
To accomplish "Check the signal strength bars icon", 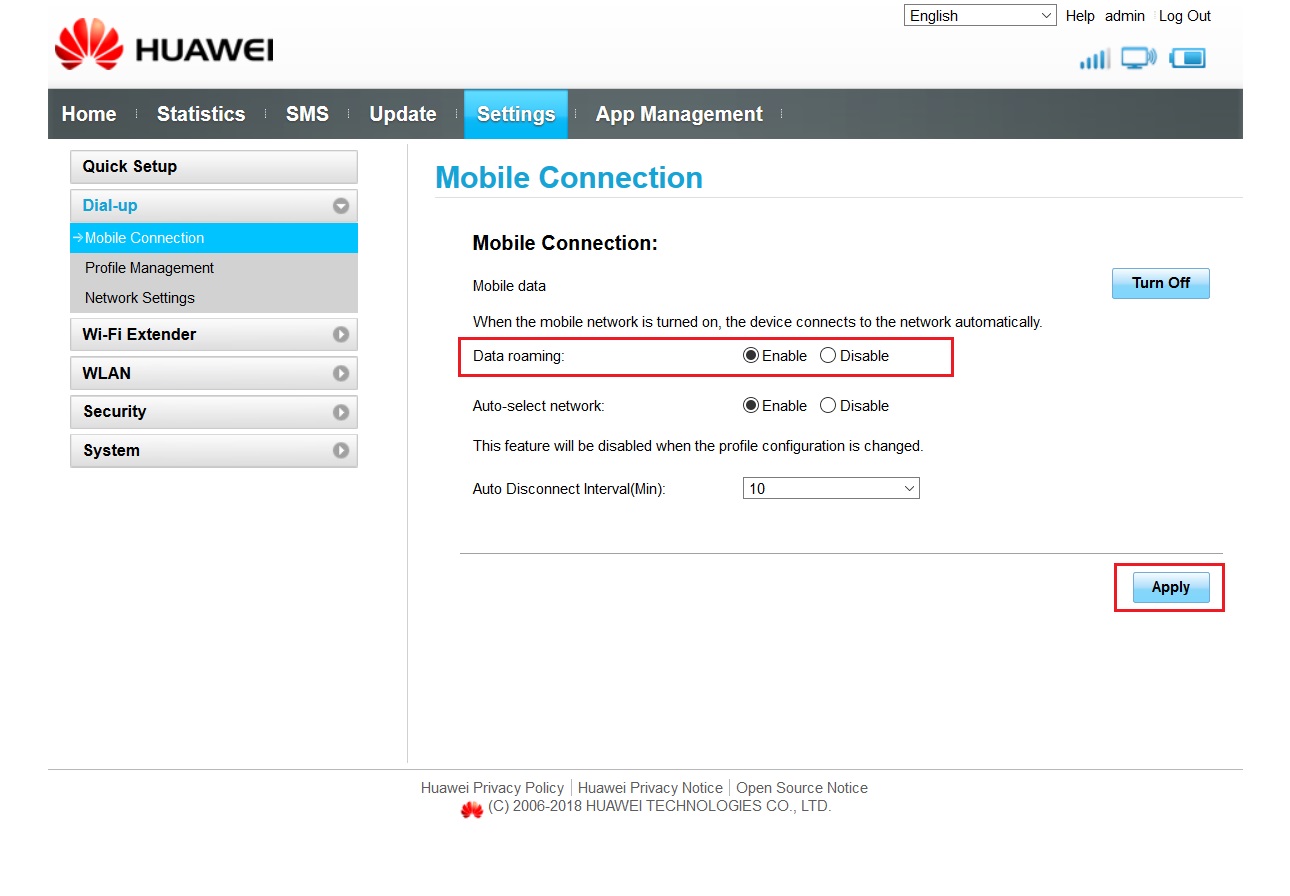I will pyautogui.click(x=1094, y=59).
